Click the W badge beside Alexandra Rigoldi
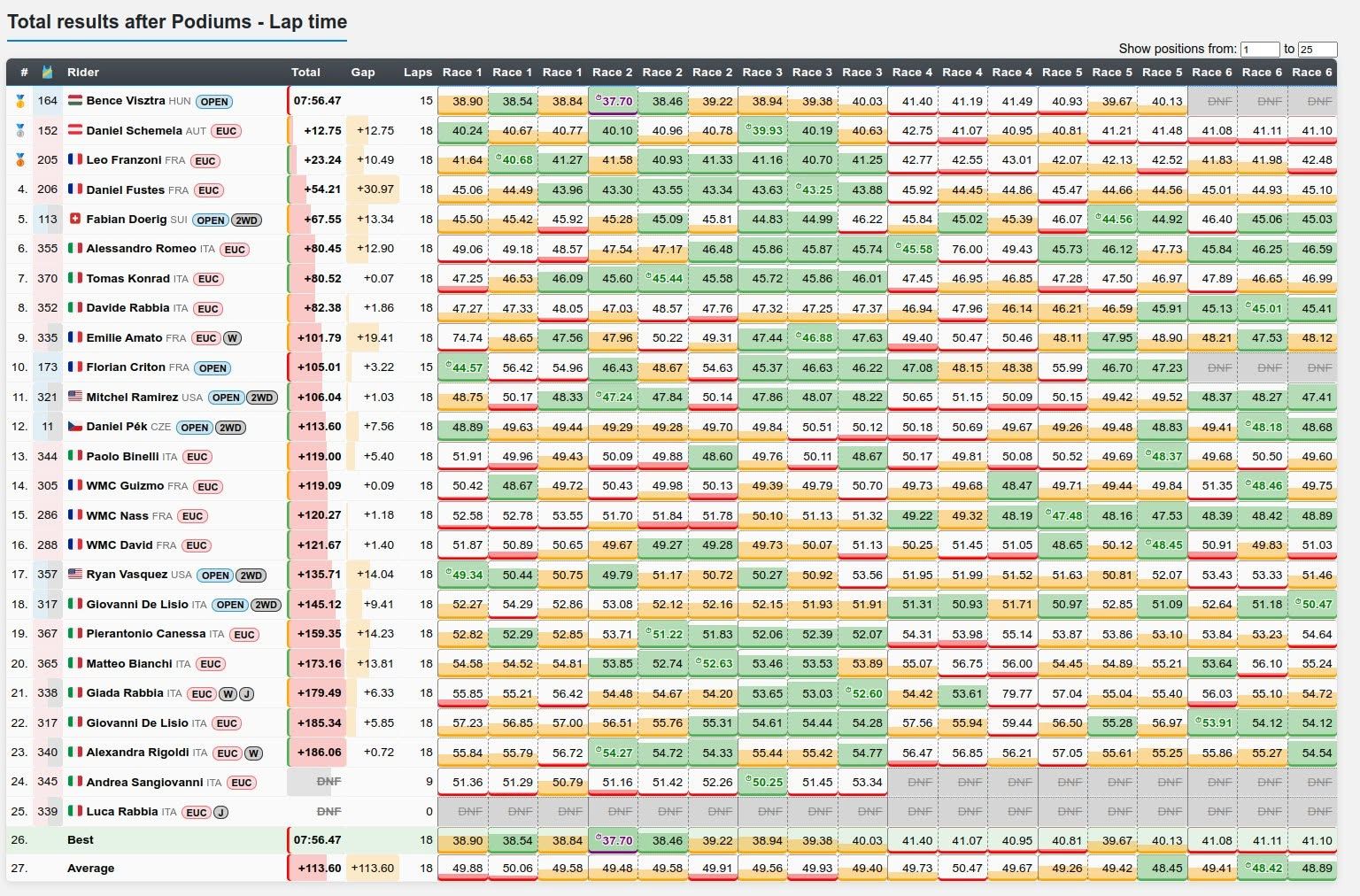The width and height of the screenshot is (1360, 896). tap(253, 753)
